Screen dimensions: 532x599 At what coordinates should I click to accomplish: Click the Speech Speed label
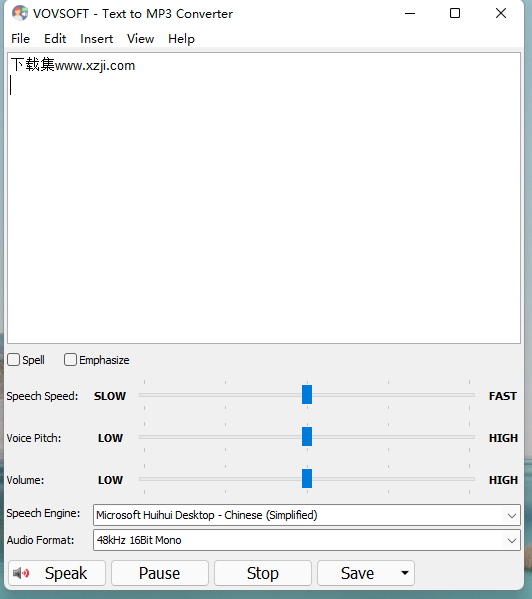(x=42, y=396)
